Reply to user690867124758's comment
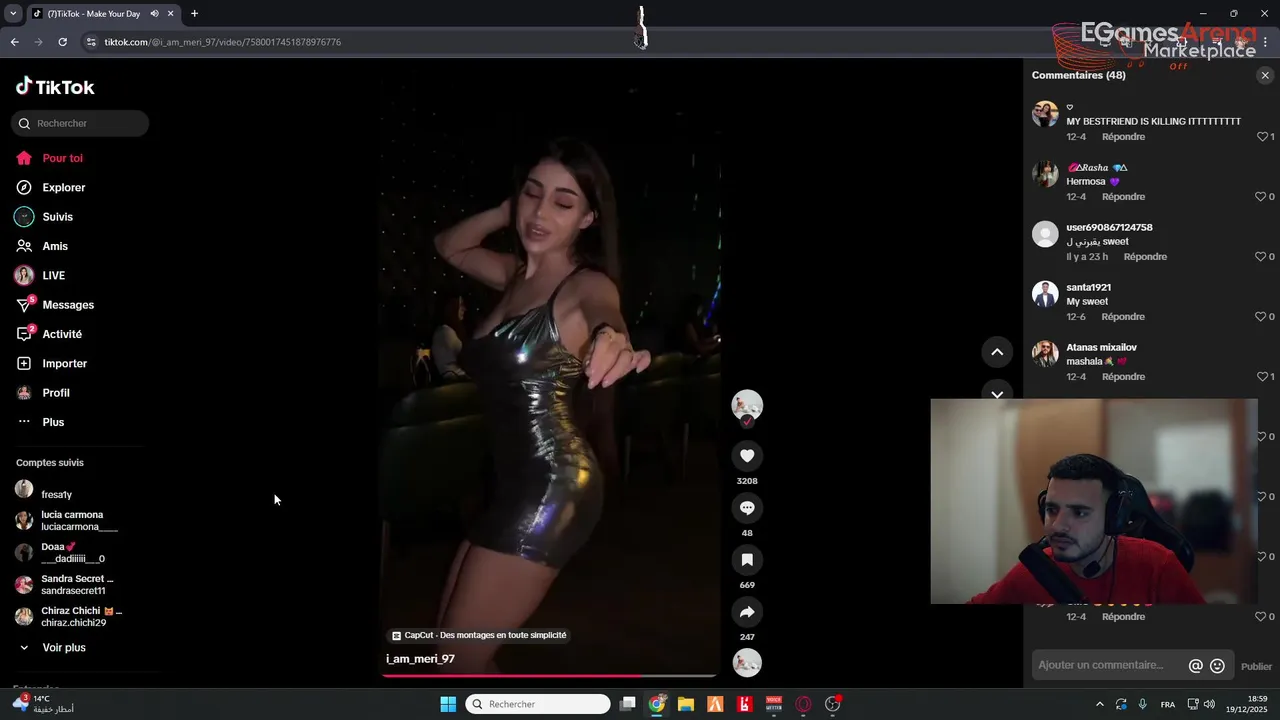Viewport: 1280px width, 720px height. point(1145,257)
